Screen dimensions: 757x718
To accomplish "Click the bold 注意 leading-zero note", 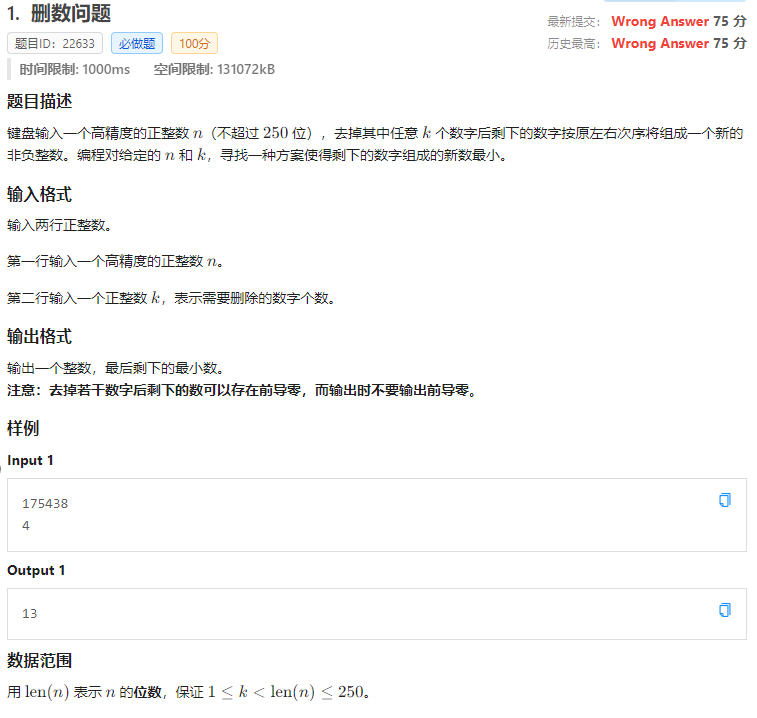I will 241,390.
